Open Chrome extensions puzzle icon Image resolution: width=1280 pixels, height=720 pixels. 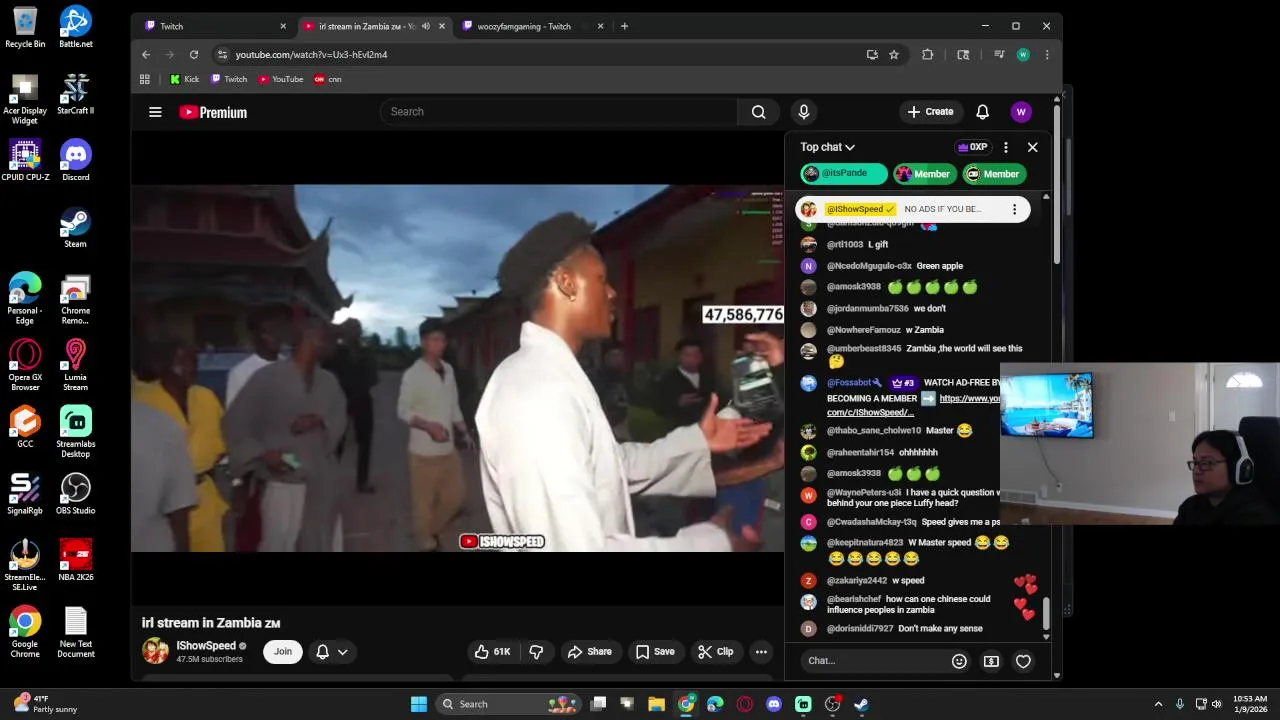928,55
